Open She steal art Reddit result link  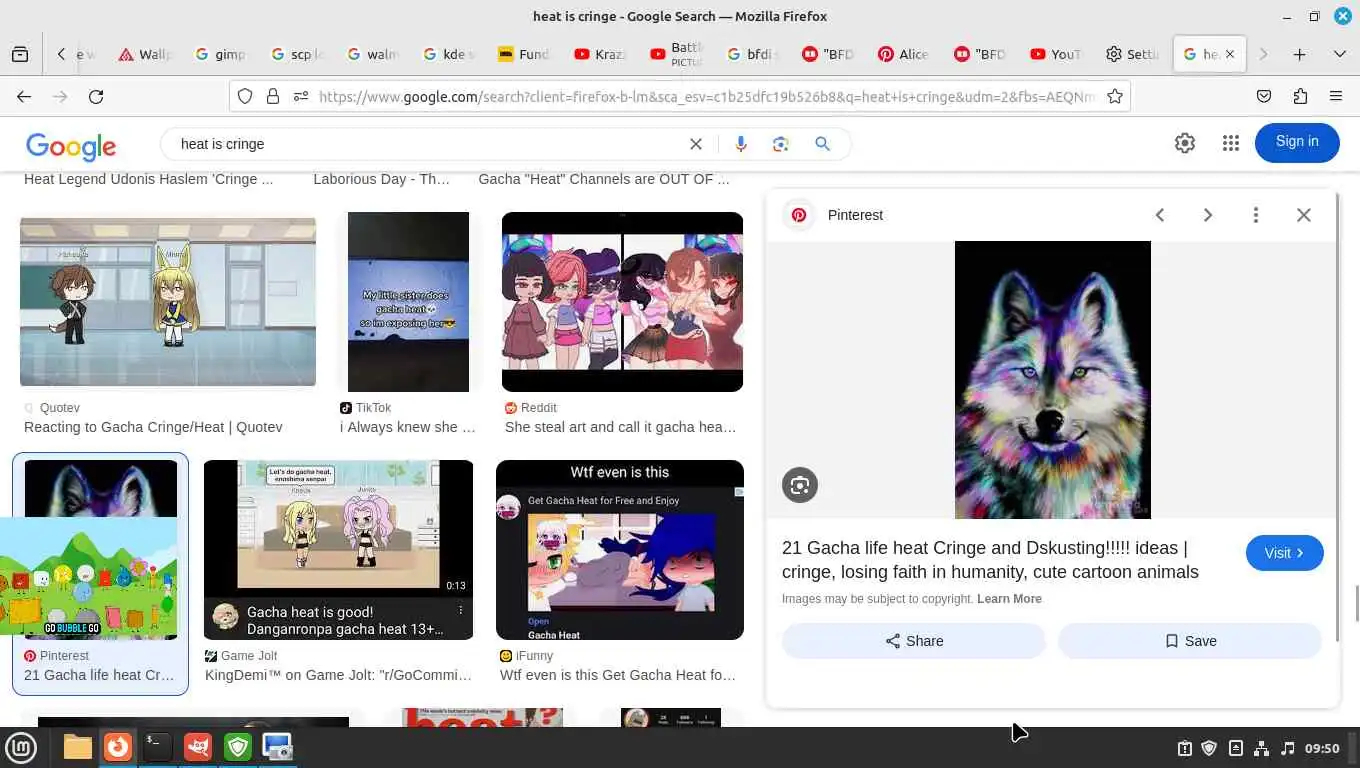tap(620, 427)
